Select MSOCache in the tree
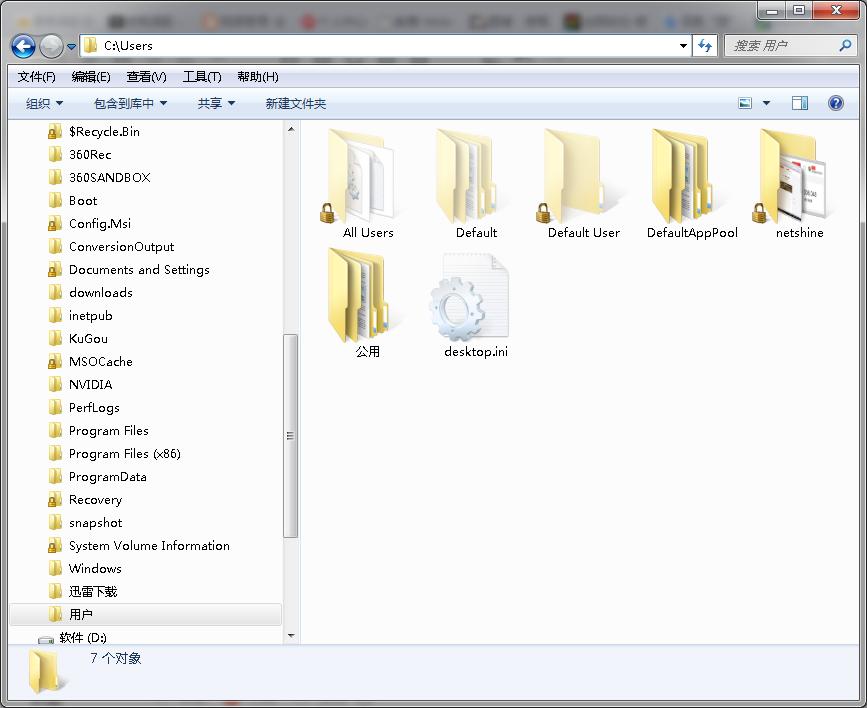 (101, 362)
